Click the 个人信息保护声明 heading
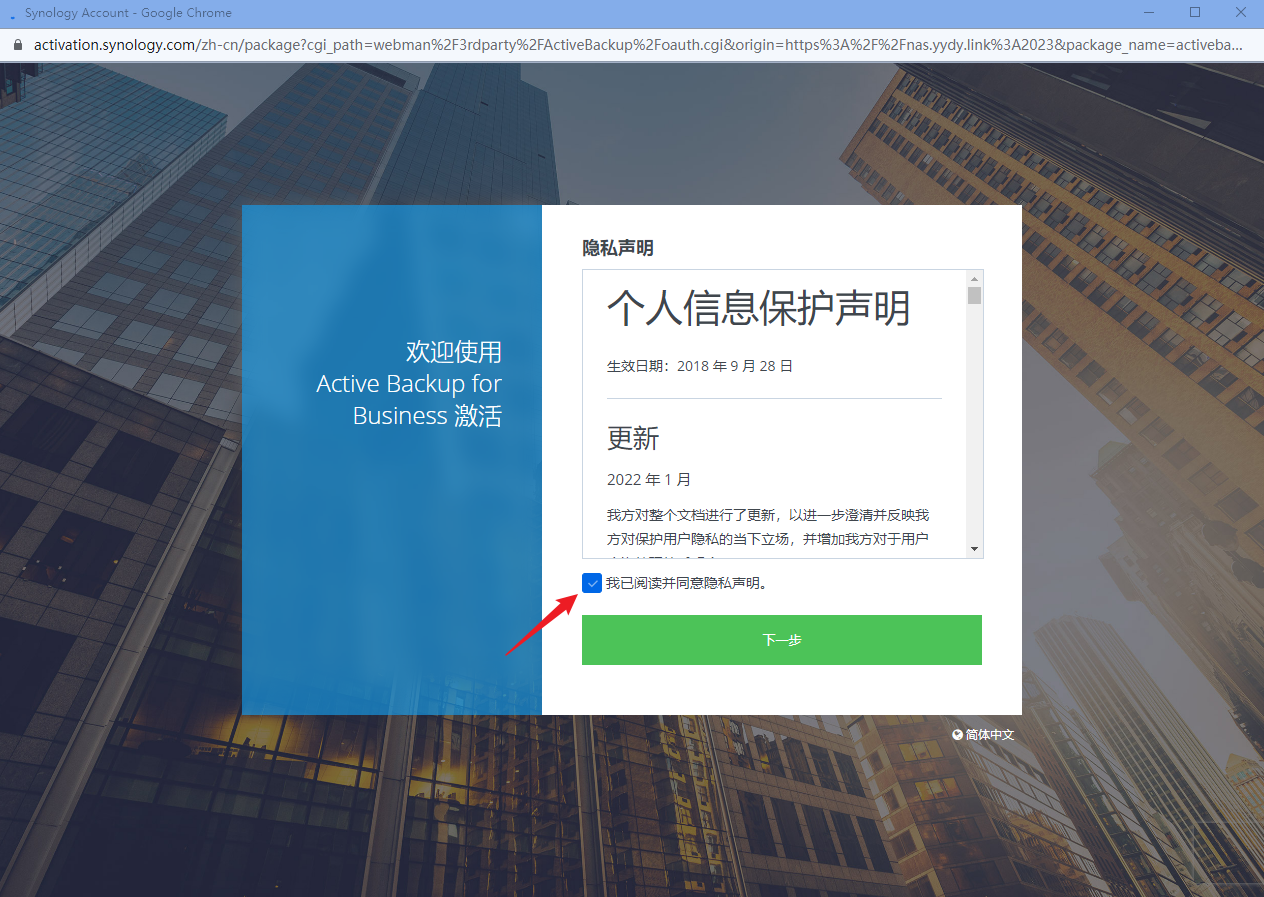The height and width of the screenshot is (897, 1264). point(759,309)
